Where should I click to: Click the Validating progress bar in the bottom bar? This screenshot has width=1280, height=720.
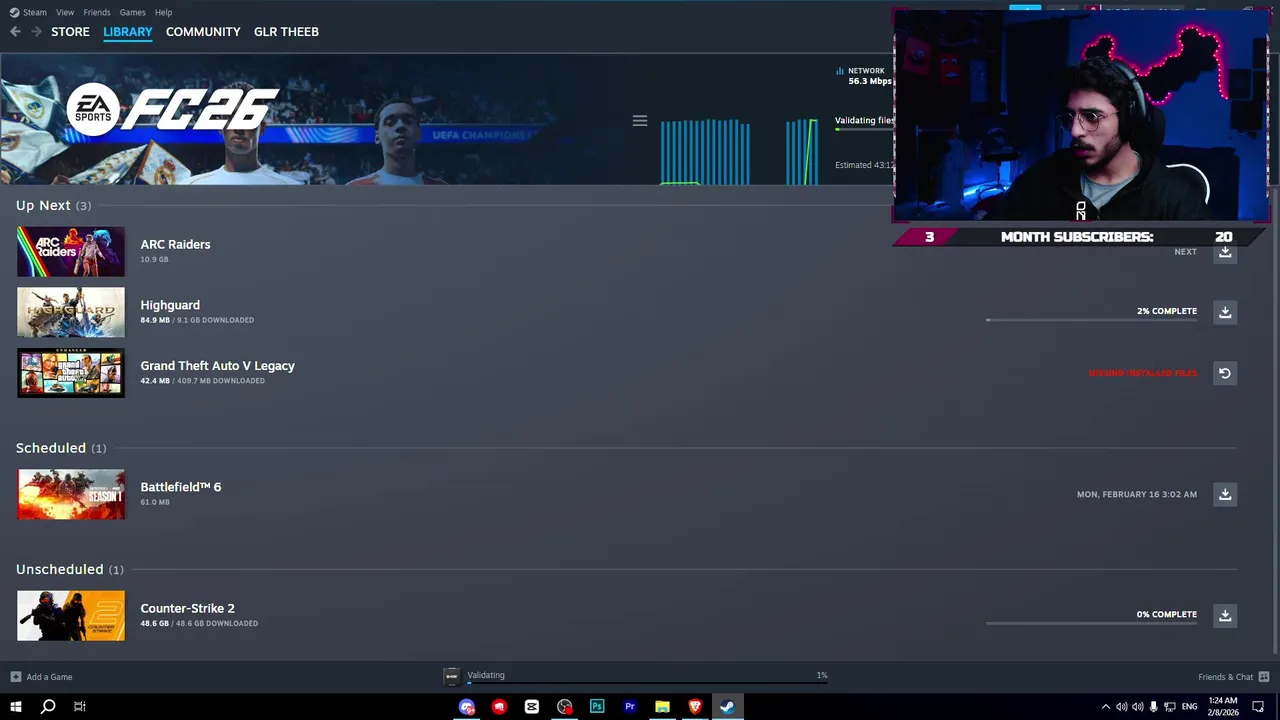click(647, 684)
